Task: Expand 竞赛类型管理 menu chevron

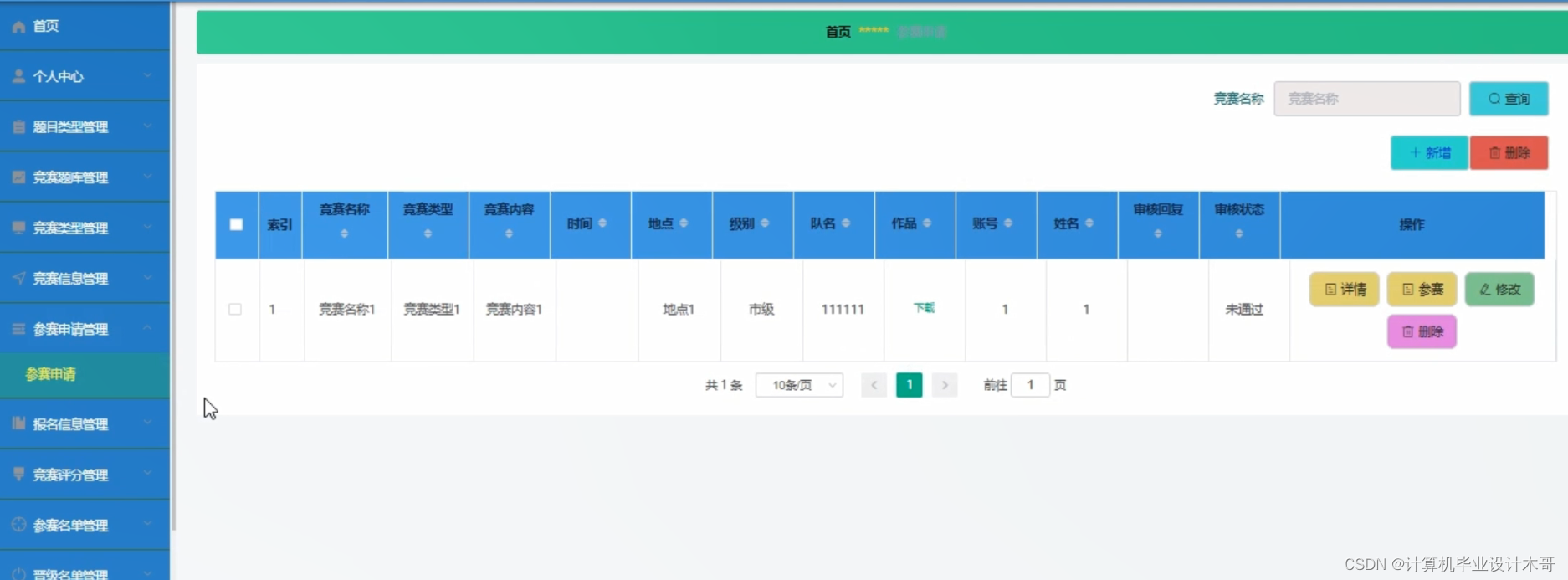Action: [147, 227]
